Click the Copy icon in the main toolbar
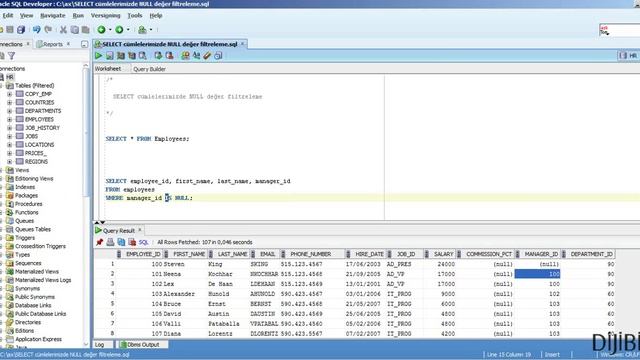This screenshot has width=640, height=360. click(74, 29)
